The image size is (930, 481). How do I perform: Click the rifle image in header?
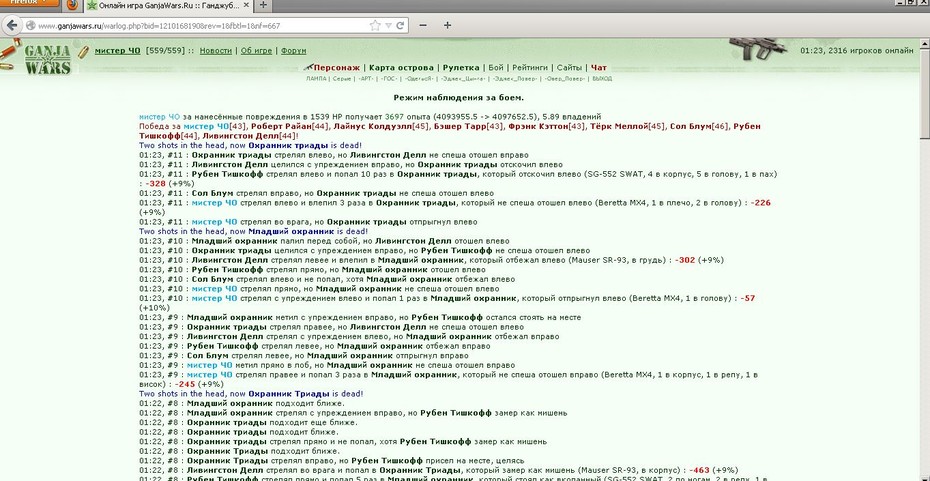pos(757,48)
